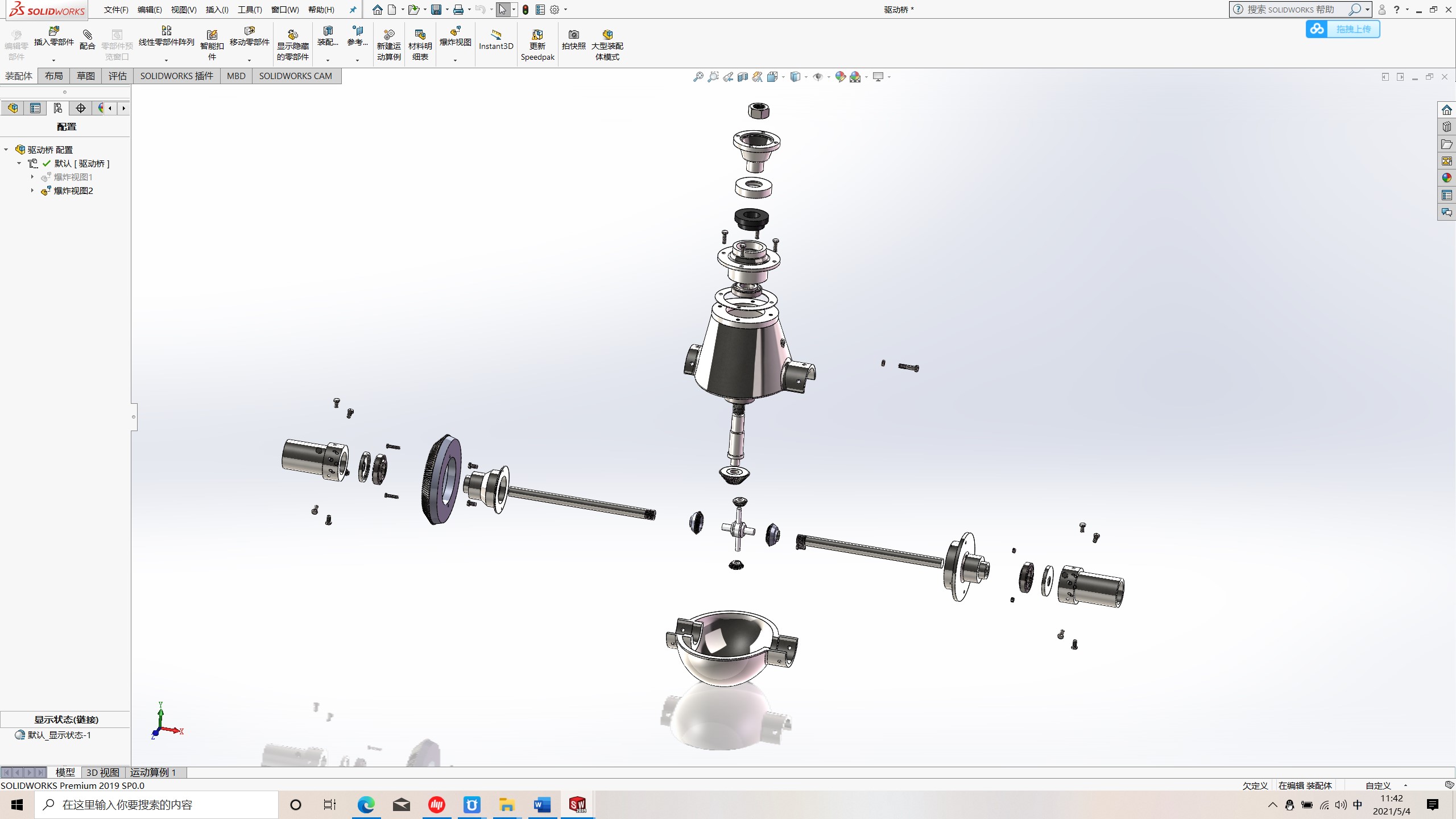Click the Windows taskbar search box
This screenshot has width=1456, height=819.
pos(156,805)
